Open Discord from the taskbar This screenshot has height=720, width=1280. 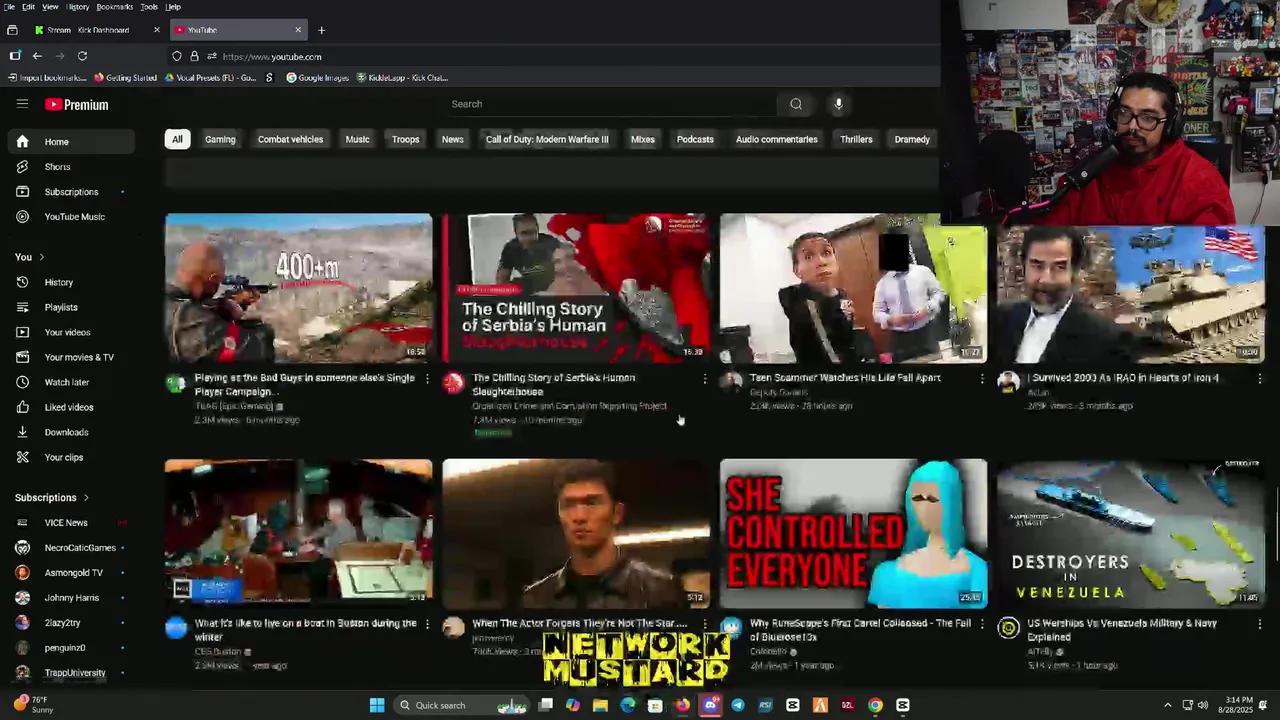point(710,705)
